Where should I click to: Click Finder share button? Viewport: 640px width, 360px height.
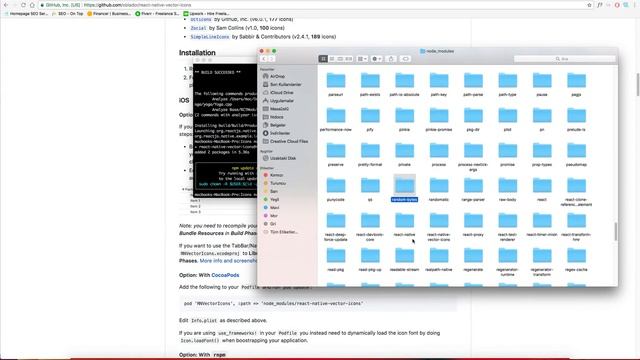pos(391,59)
